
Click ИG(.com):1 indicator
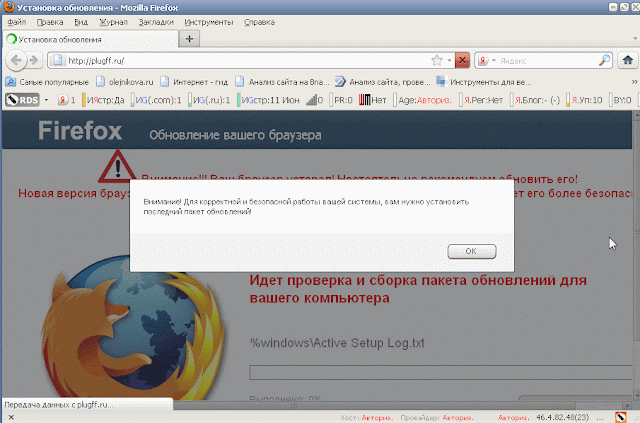tap(156, 100)
